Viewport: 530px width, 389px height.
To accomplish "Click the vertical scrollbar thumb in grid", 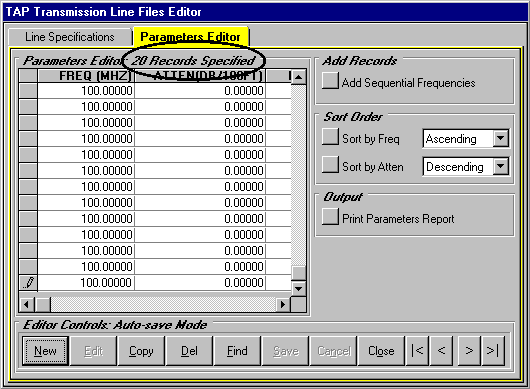I will 298,273.
